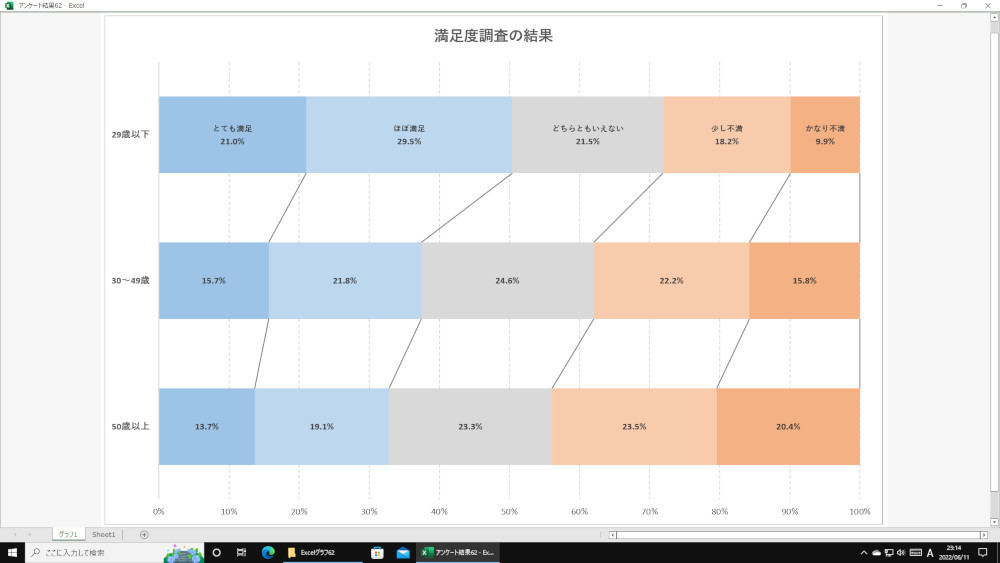Click the 15.8% data label
This screenshot has height=563, width=1000.
pyautogui.click(x=804, y=281)
